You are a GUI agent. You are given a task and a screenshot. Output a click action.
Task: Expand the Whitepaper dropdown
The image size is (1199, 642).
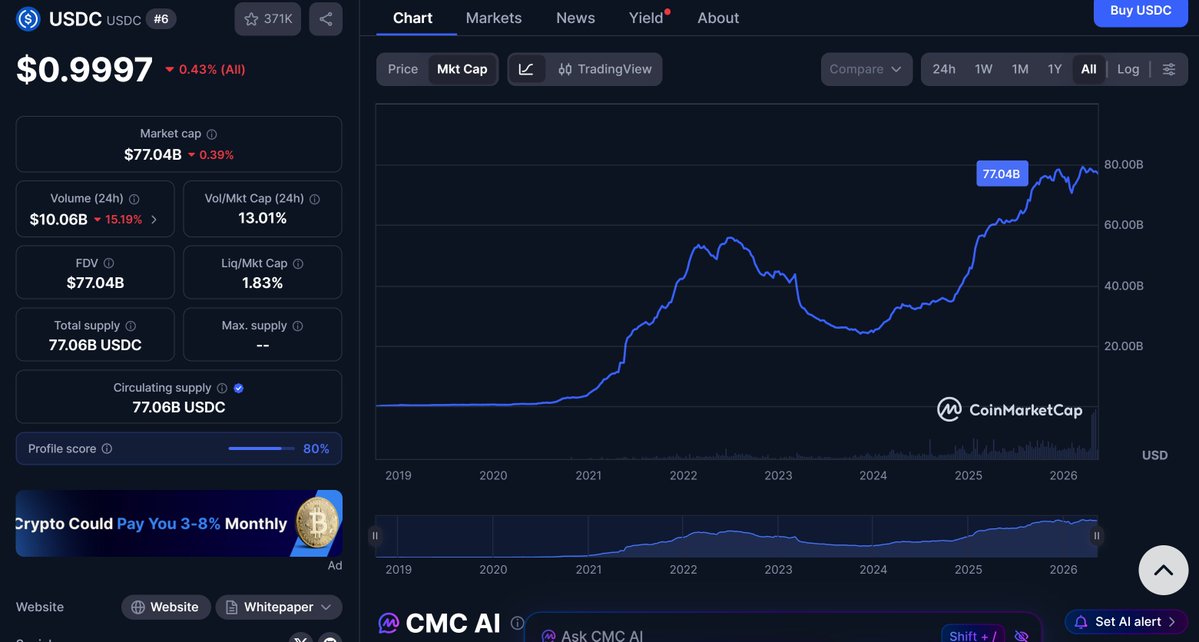click(x=278, y=607)
